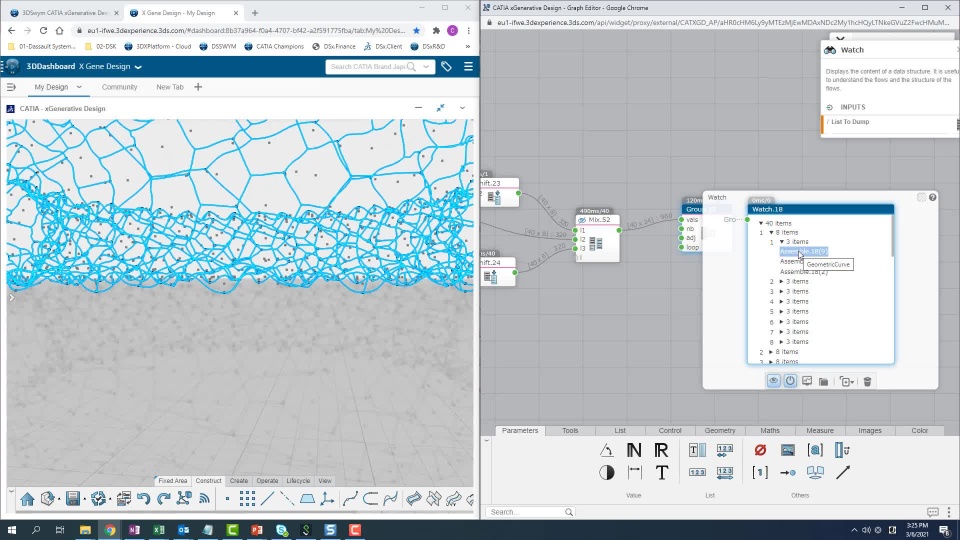Open the search box dropdown arrow in 3DDashboard
This screenshot has height=540, width=960.
click(x=426, y=67)
